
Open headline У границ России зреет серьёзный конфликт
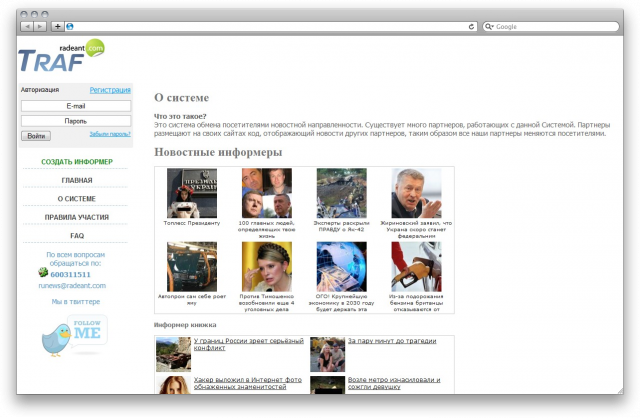pyautogui.click(x=236, y=345)
